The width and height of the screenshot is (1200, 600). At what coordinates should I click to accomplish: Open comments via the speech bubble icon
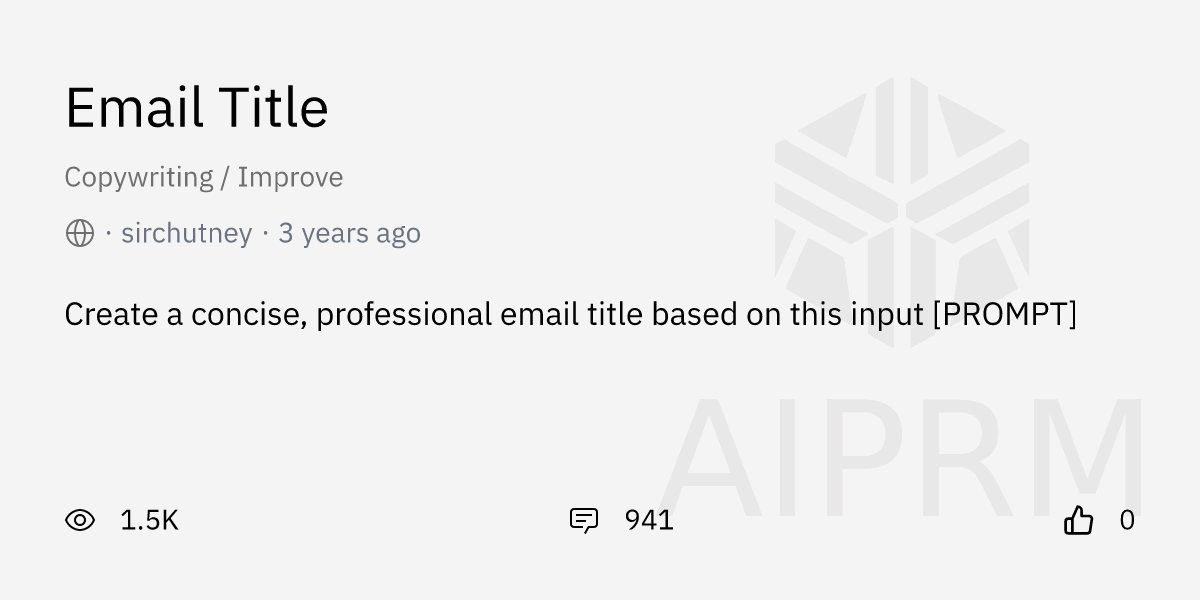tap(584, 520)
